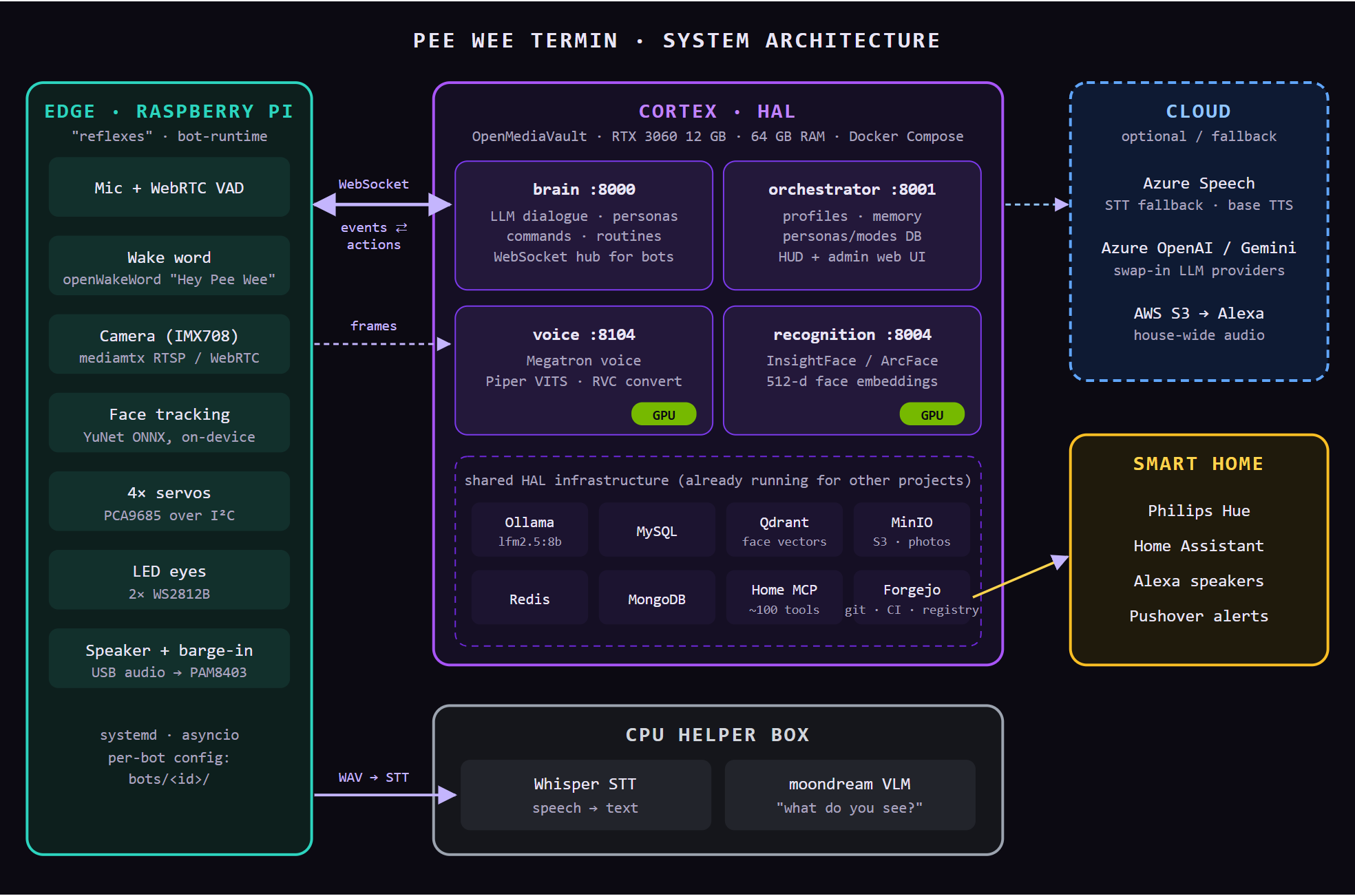
Task: Select the recognition :8004 service box
Action: pyautogui.click(x=852, y=370)
